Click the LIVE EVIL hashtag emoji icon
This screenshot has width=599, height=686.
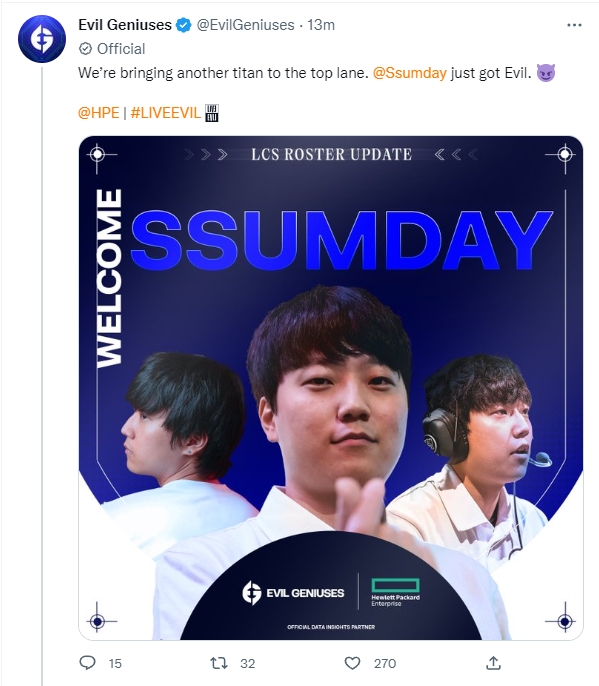[x=212, y=113]
